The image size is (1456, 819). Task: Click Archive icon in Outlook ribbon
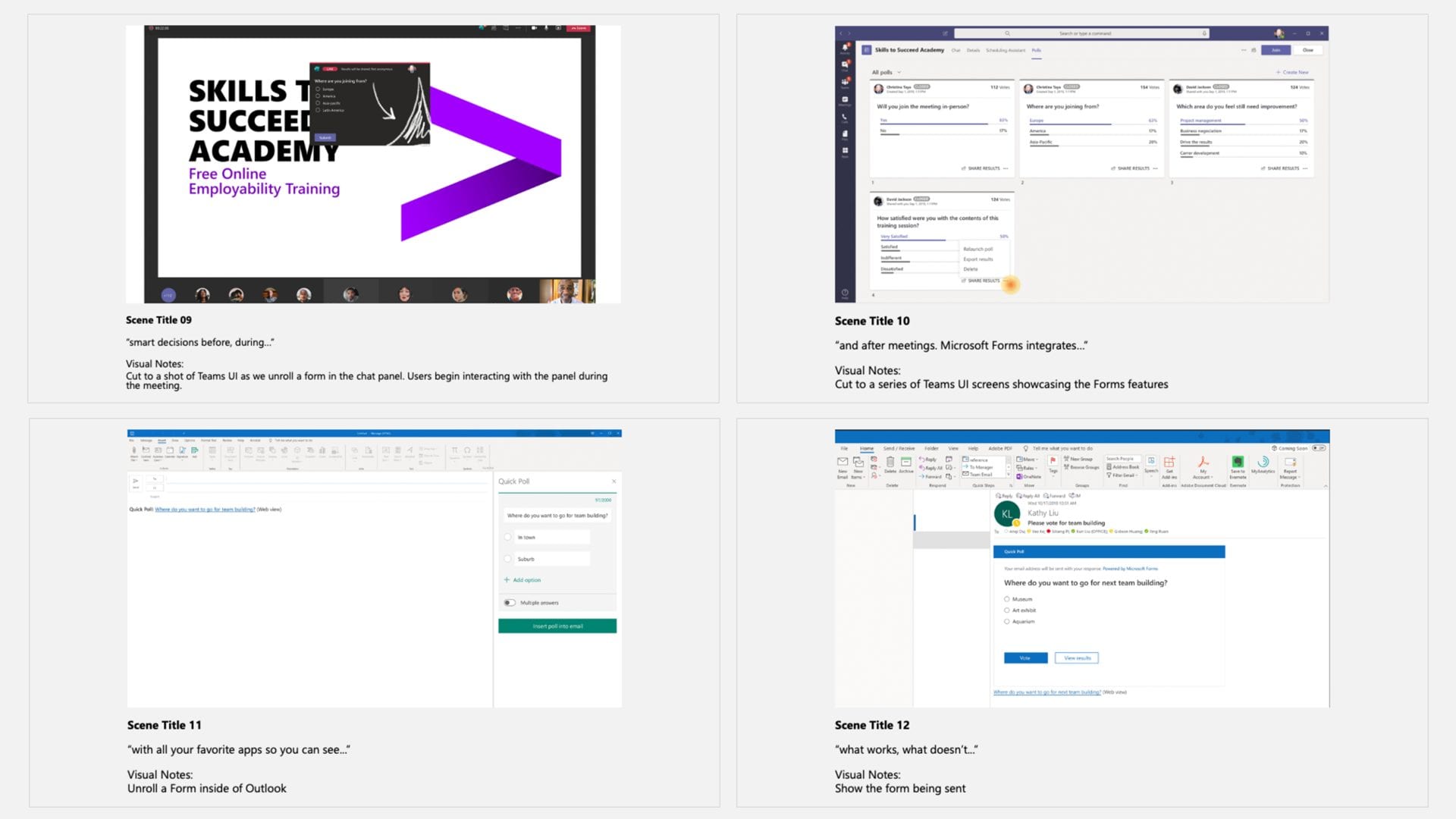[905, 462]
